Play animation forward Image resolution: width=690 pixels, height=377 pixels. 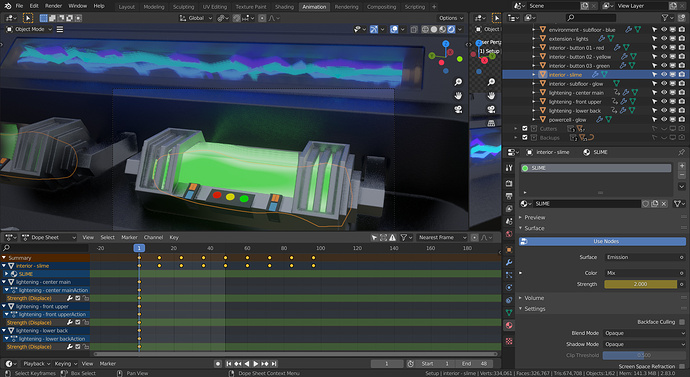256,364
